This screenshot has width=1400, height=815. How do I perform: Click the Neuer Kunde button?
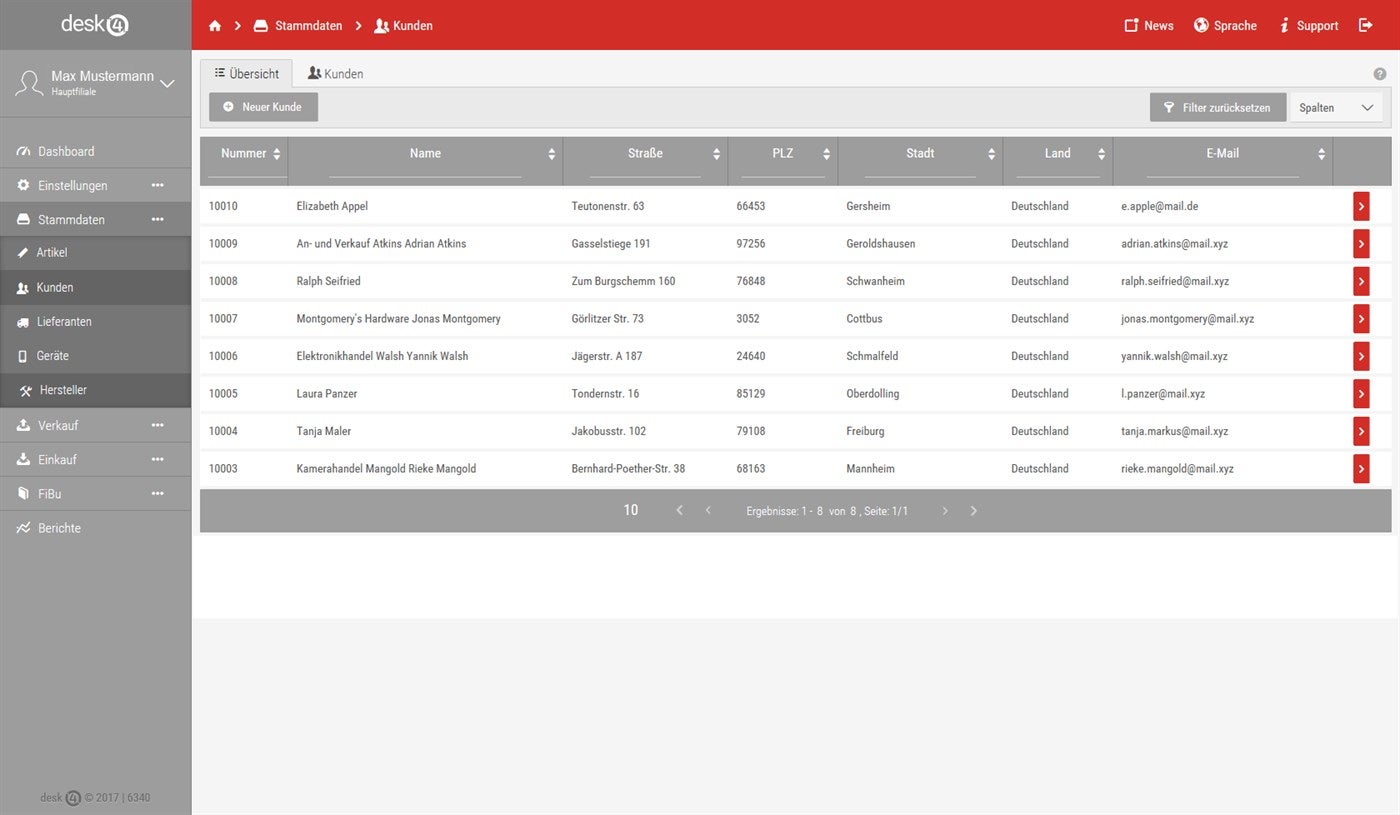(x=263, y=107)
